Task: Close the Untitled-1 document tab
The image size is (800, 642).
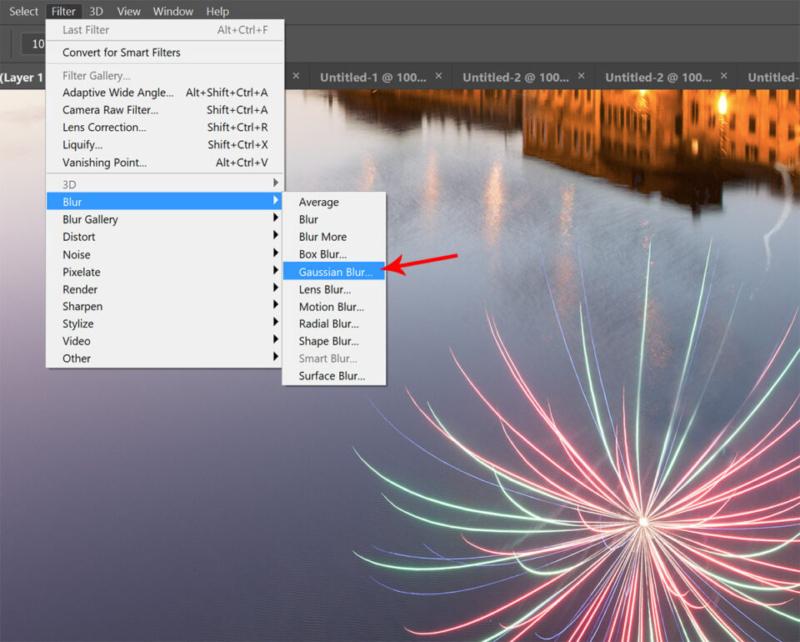Action: tap(438, 76)
